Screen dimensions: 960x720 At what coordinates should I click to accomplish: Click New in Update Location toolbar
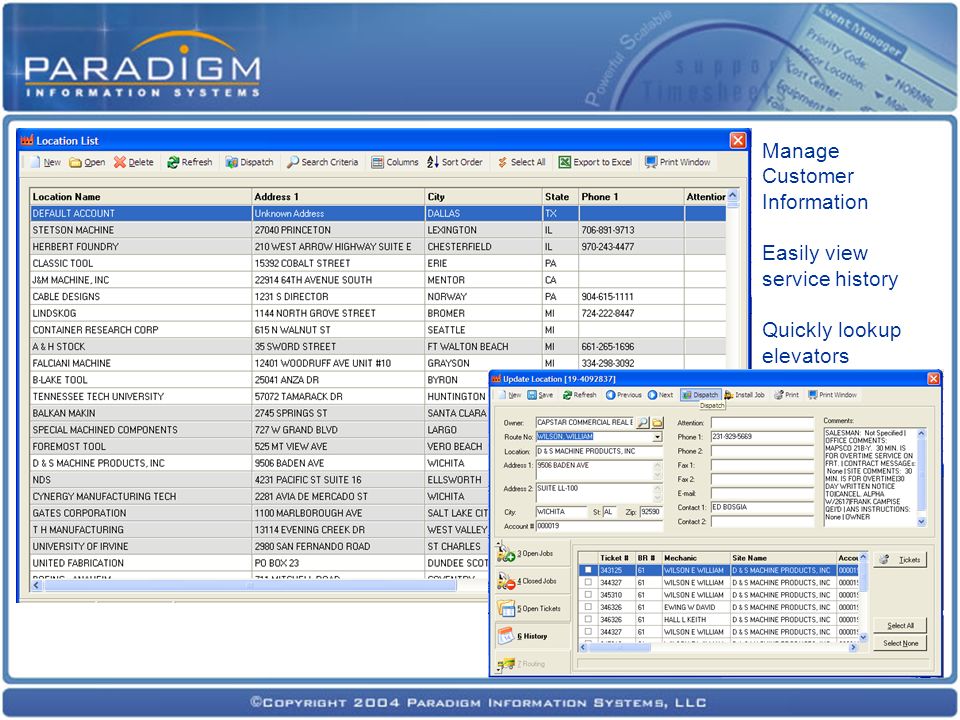pos(509,395)
